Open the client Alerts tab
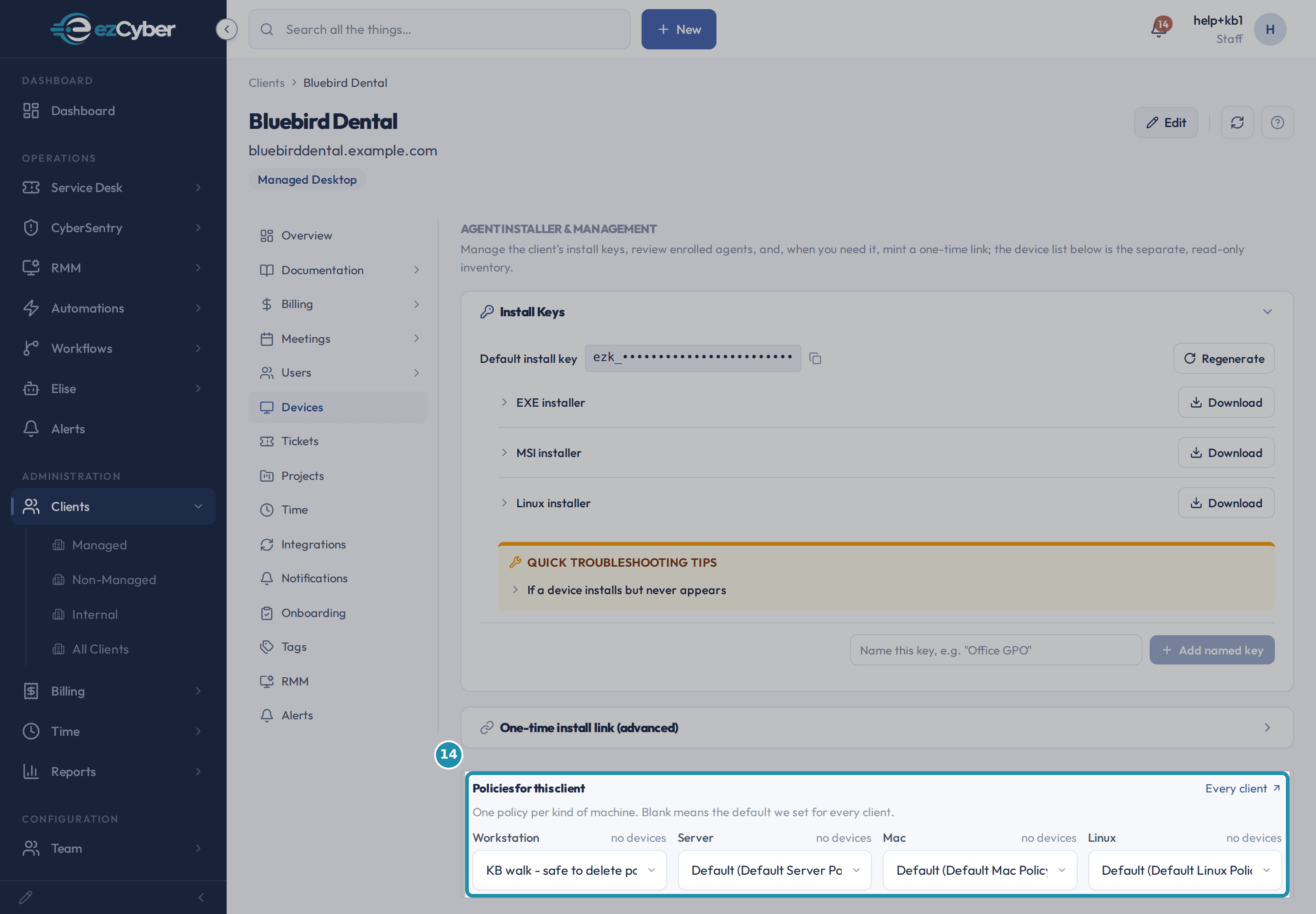The width and height of the screenshot is (1316, 914). pos(337,715)
